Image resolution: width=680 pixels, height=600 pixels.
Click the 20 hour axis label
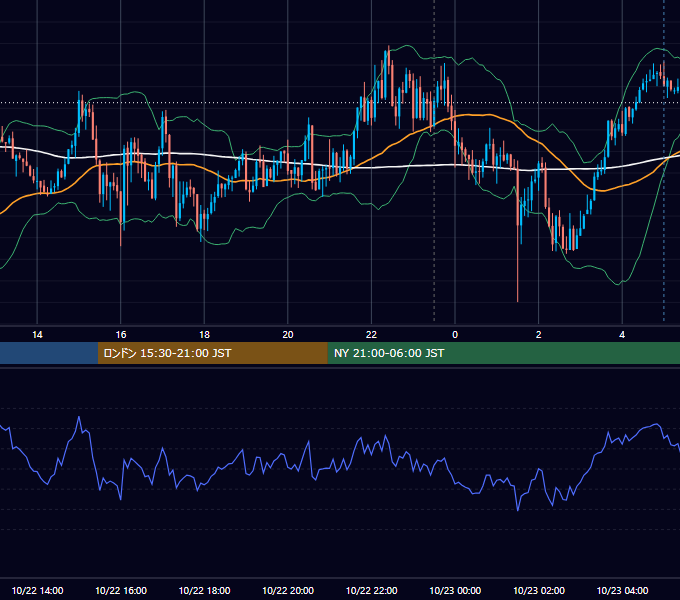288,335
